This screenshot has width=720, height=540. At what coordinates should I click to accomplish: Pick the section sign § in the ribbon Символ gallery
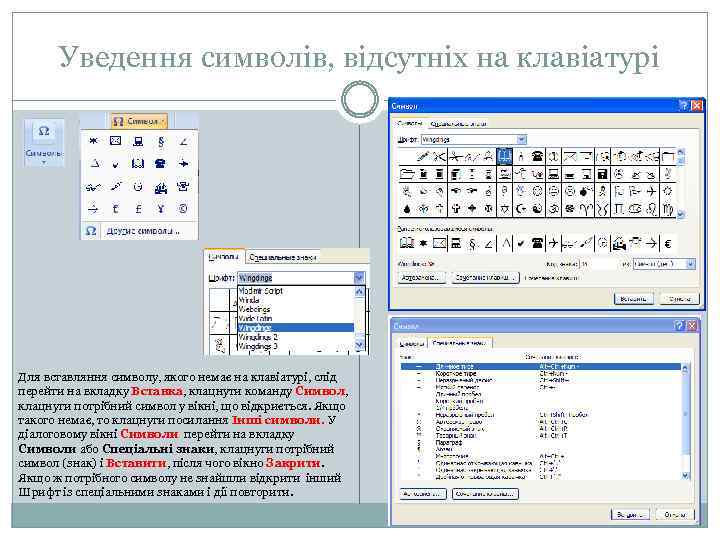pyautogui.click(x=160, y=141)
